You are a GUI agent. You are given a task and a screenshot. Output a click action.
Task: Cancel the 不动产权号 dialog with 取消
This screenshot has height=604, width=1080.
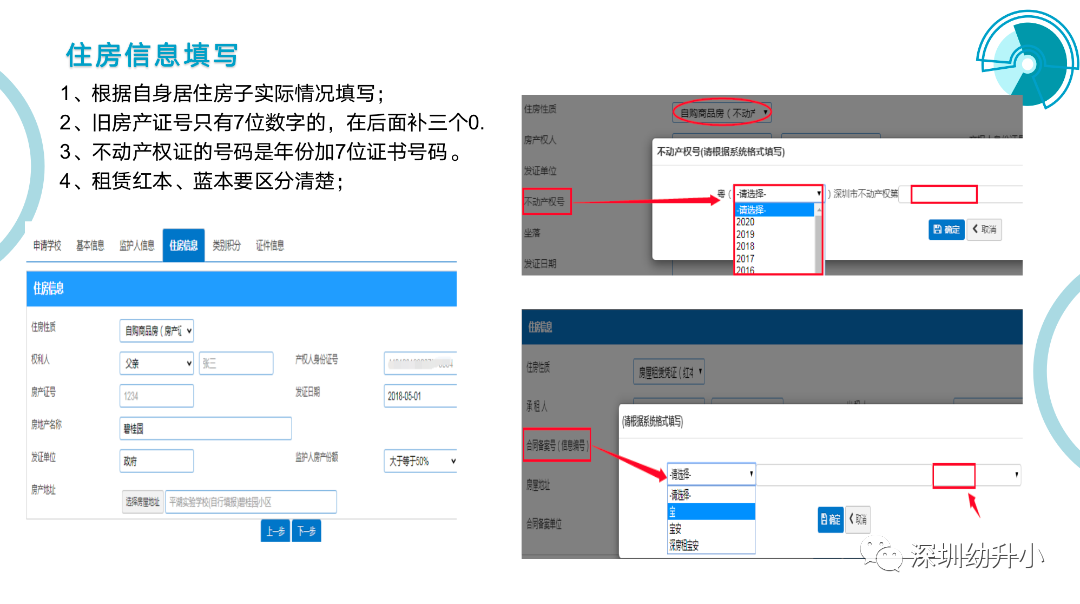click(x=984, y=229)
